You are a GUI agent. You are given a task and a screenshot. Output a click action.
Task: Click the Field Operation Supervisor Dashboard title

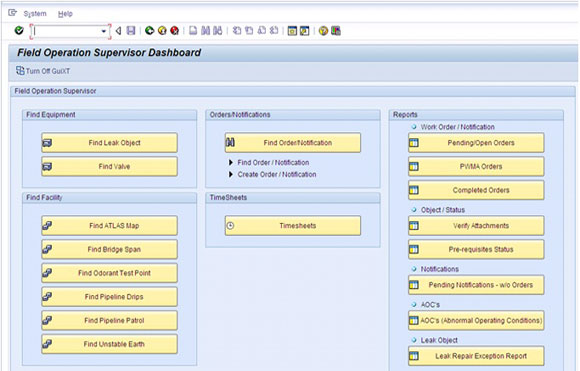(x=109, y=53)
